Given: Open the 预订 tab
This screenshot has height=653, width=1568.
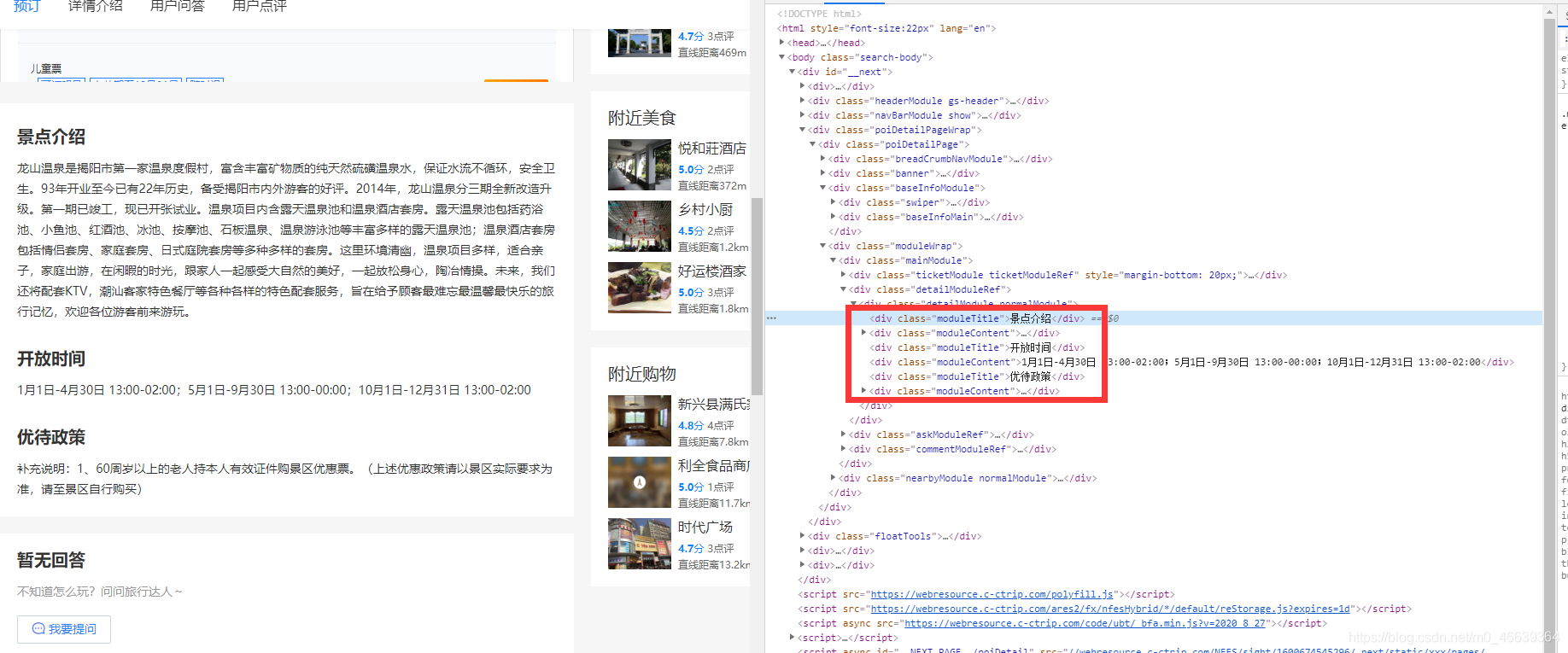Looking at the screenshot, I should click(27, 6).
